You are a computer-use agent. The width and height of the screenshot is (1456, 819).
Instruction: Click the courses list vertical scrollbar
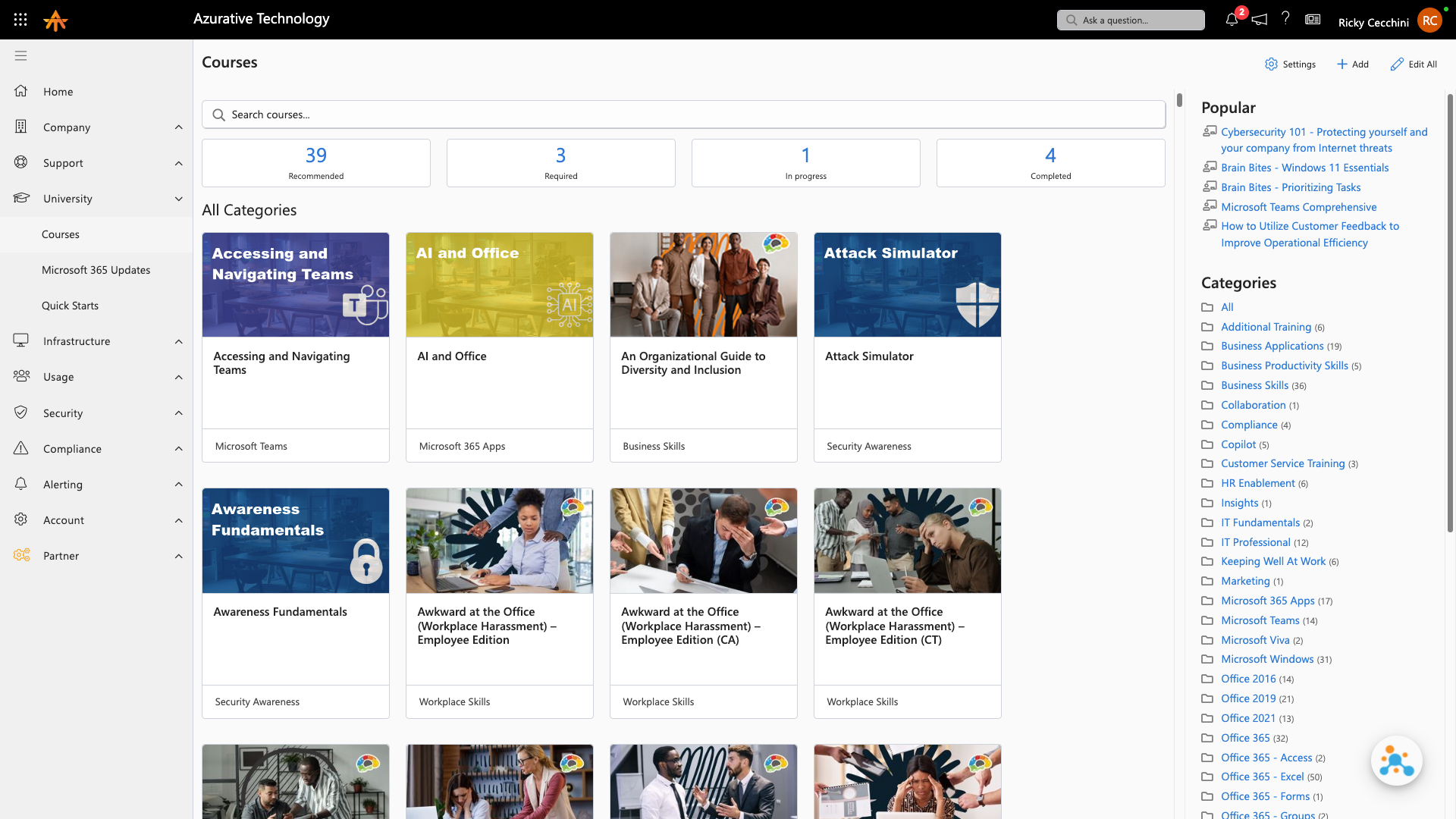click(1179, 99)
